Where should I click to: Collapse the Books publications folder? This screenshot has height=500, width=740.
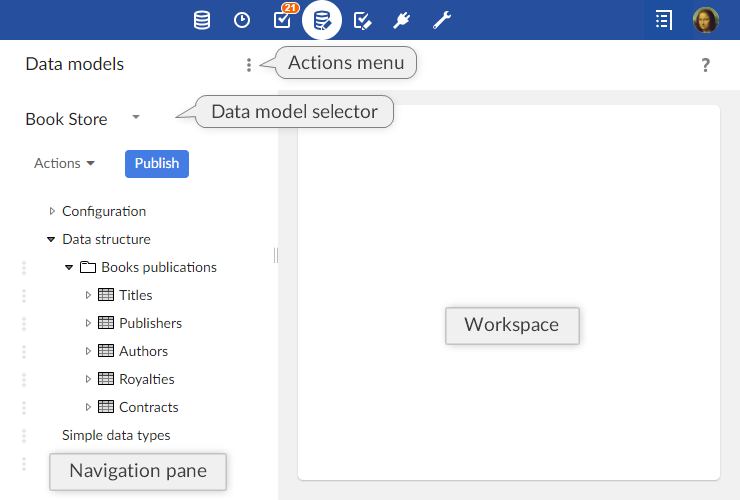69,268
